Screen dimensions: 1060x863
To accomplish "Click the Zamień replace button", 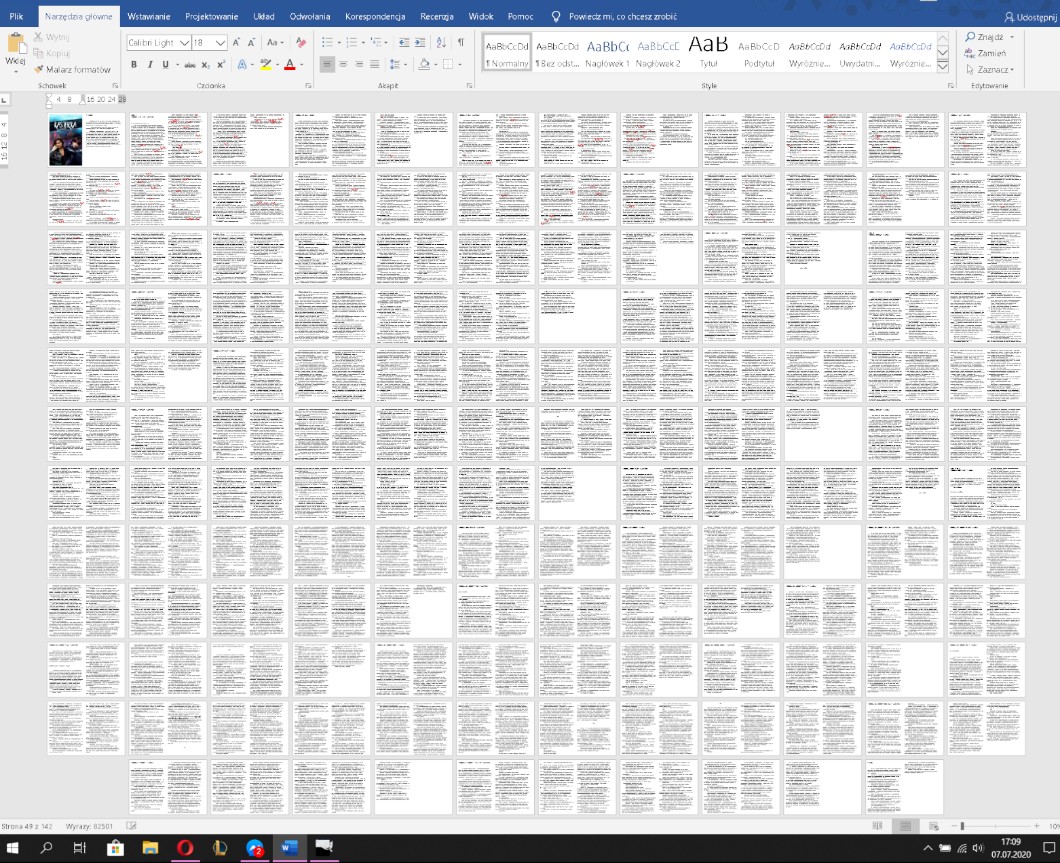I will pos(989,53).
